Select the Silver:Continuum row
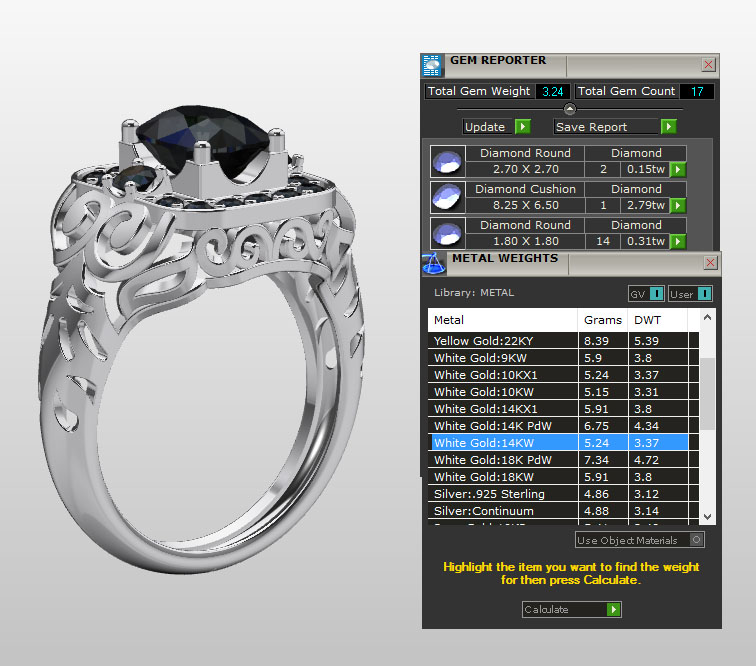Image resolution: width=756 pixels, height=666 pixels. [563, 511]
